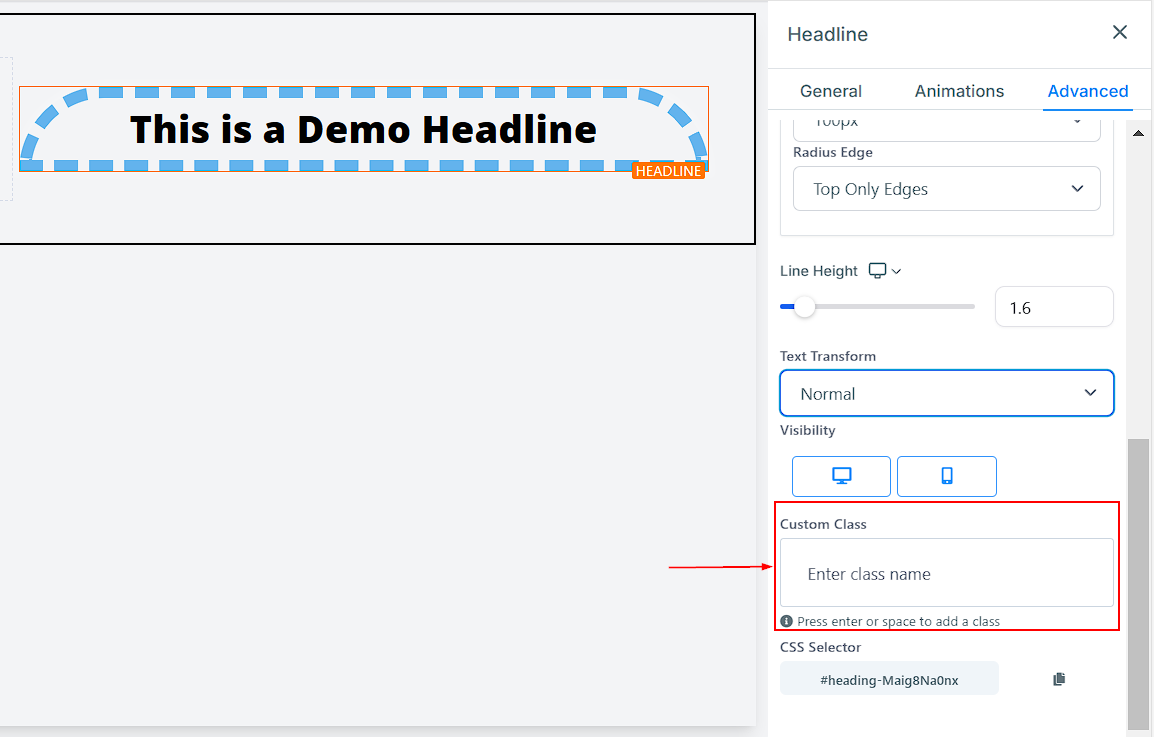Close the Headline settings panel

(x=1119, y=32)
